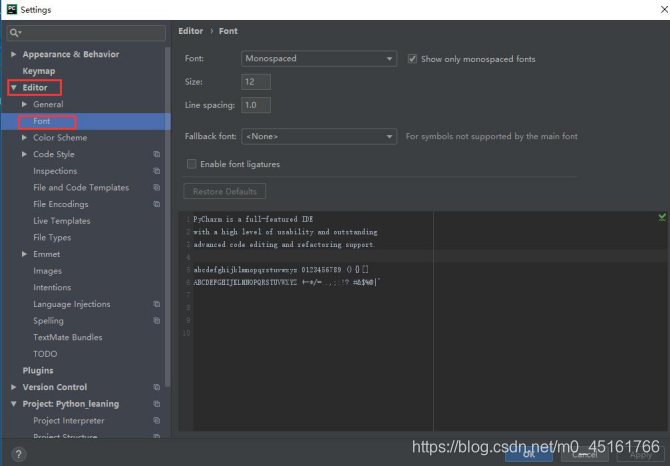Collapse the Project: Python_leaning section
Viewport: 670px width, 466px height.
point(14,404)
